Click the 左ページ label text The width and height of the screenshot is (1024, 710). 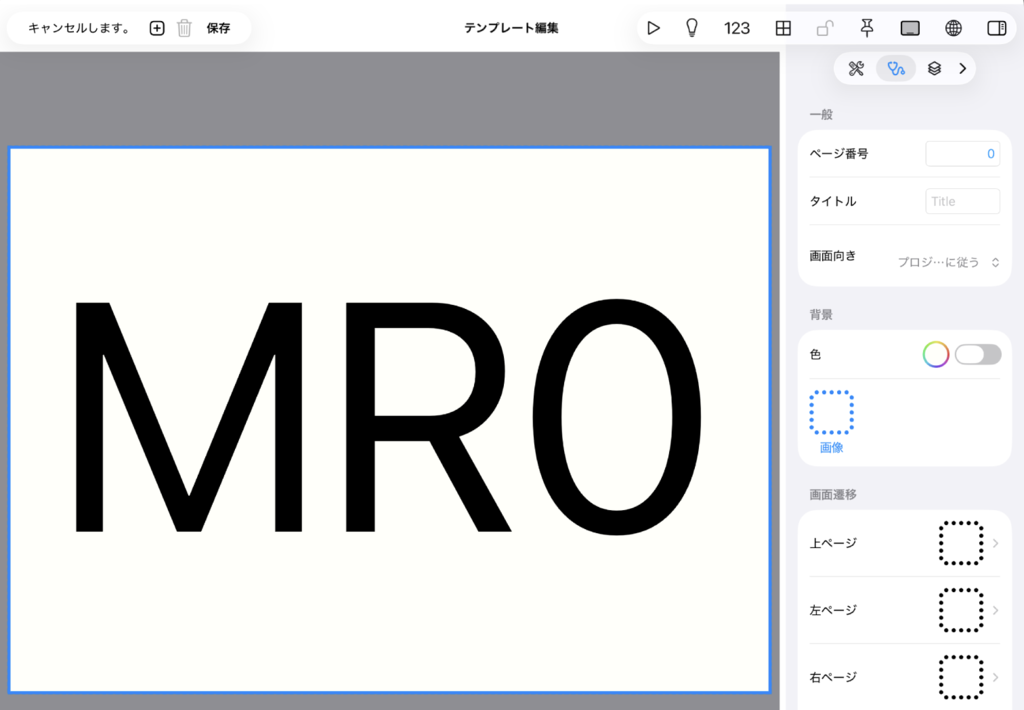click(833, 610)
